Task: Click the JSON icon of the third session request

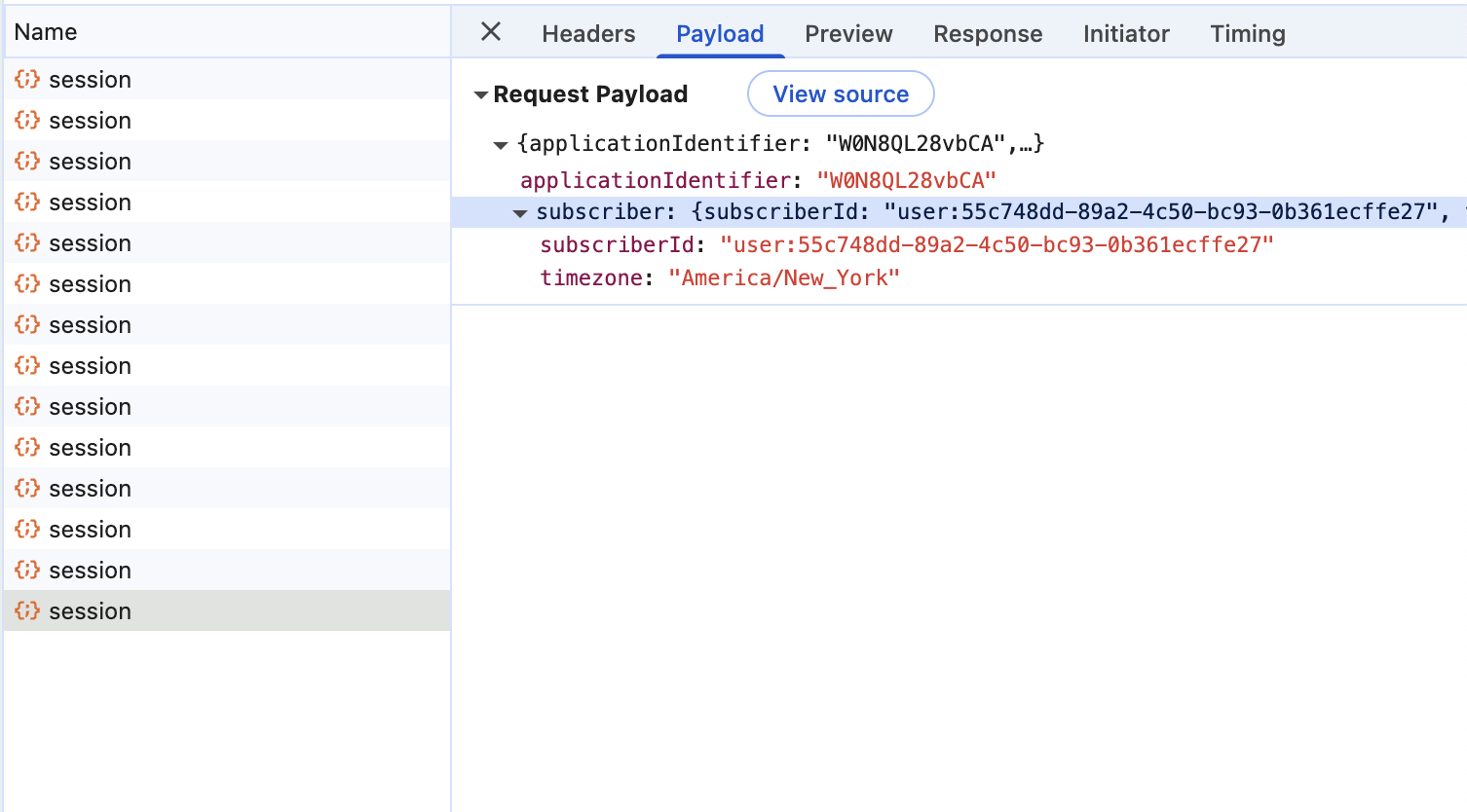Action: [27, 161]
